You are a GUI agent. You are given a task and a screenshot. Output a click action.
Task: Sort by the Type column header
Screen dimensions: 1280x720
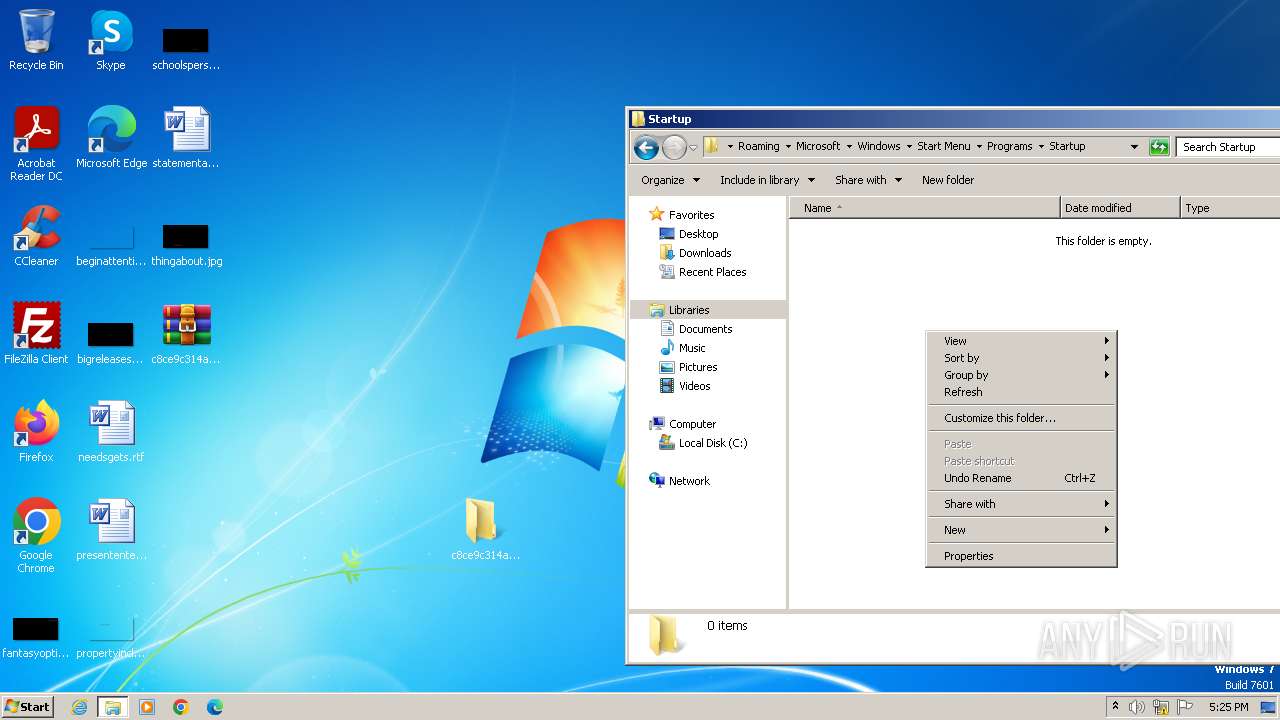pos(1230,208)
